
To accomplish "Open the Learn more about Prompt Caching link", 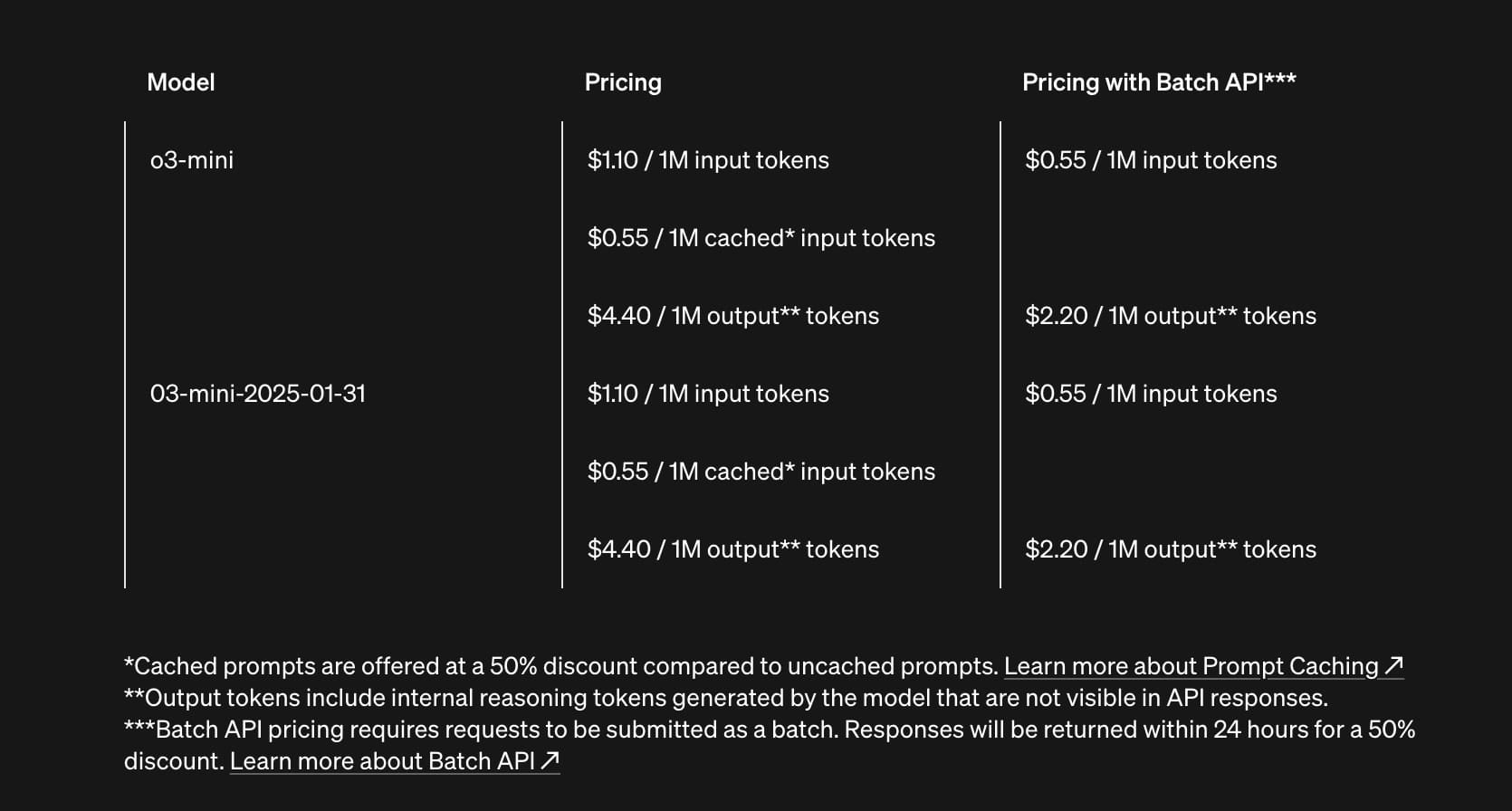I will click(1191, 666).
